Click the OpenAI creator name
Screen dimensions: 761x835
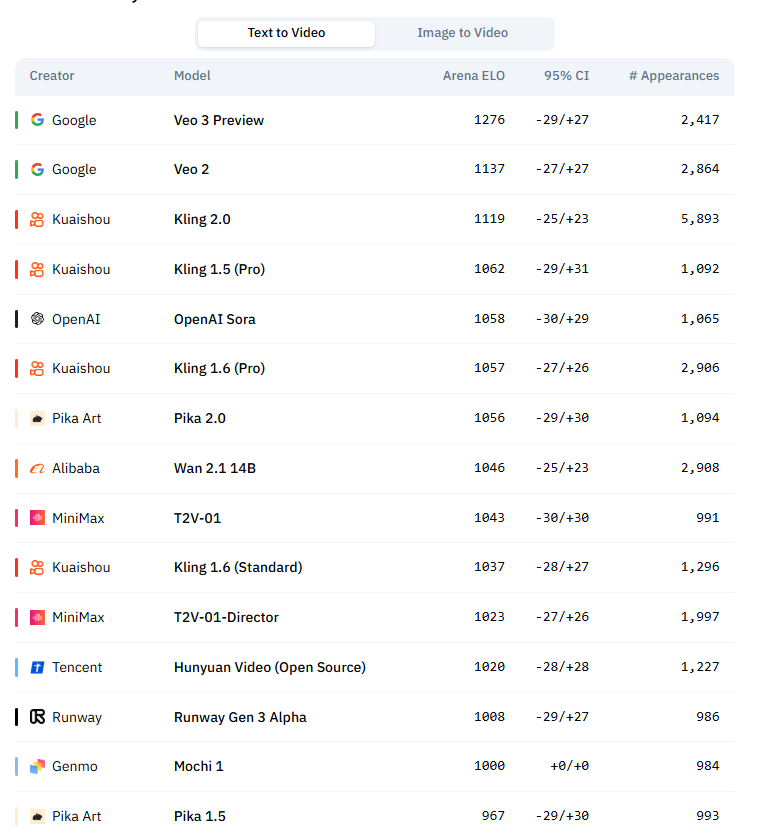tap(76, 320)
